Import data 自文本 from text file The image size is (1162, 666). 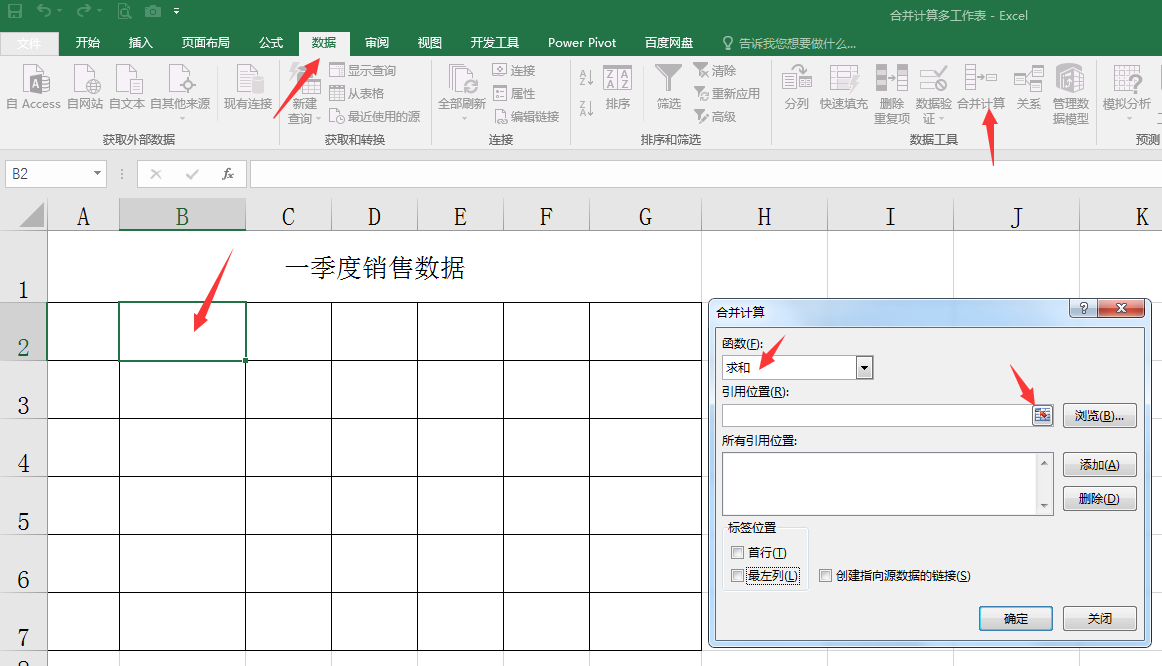(127, 87)
